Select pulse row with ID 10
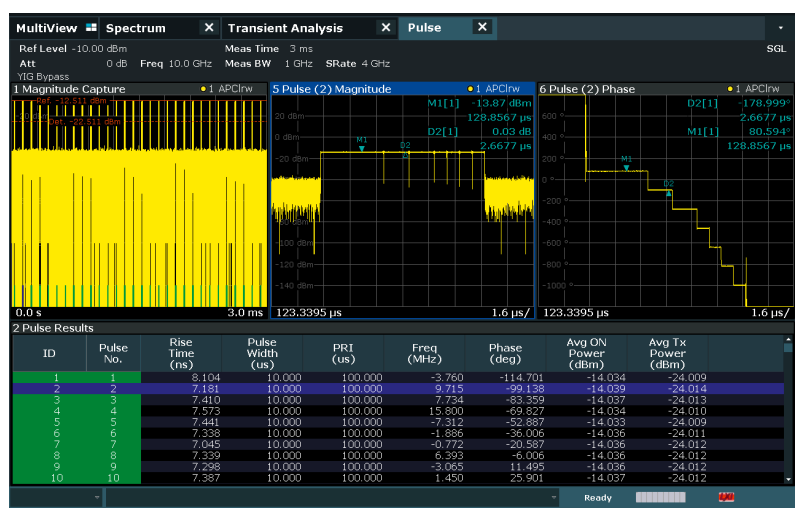 click(x=398, y=478)
